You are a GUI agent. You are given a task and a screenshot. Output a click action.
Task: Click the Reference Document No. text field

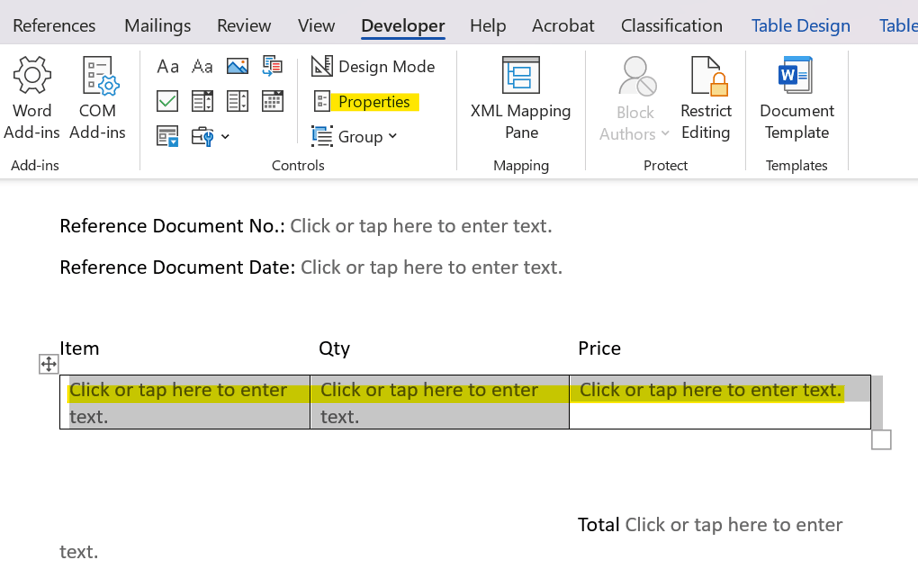(x=420, y=226)
